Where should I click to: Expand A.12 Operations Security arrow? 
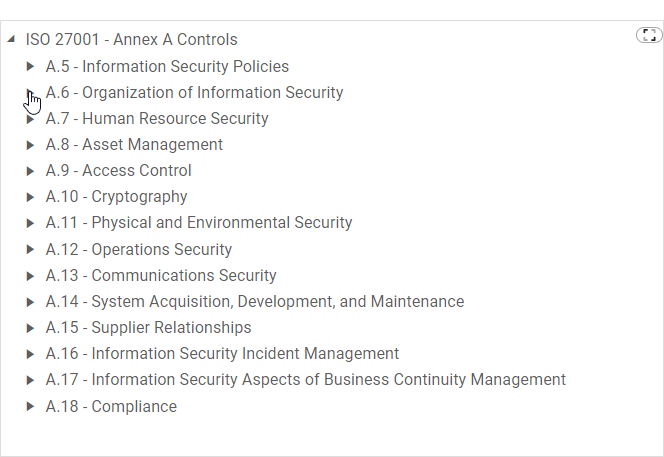[x=31, y=250]
